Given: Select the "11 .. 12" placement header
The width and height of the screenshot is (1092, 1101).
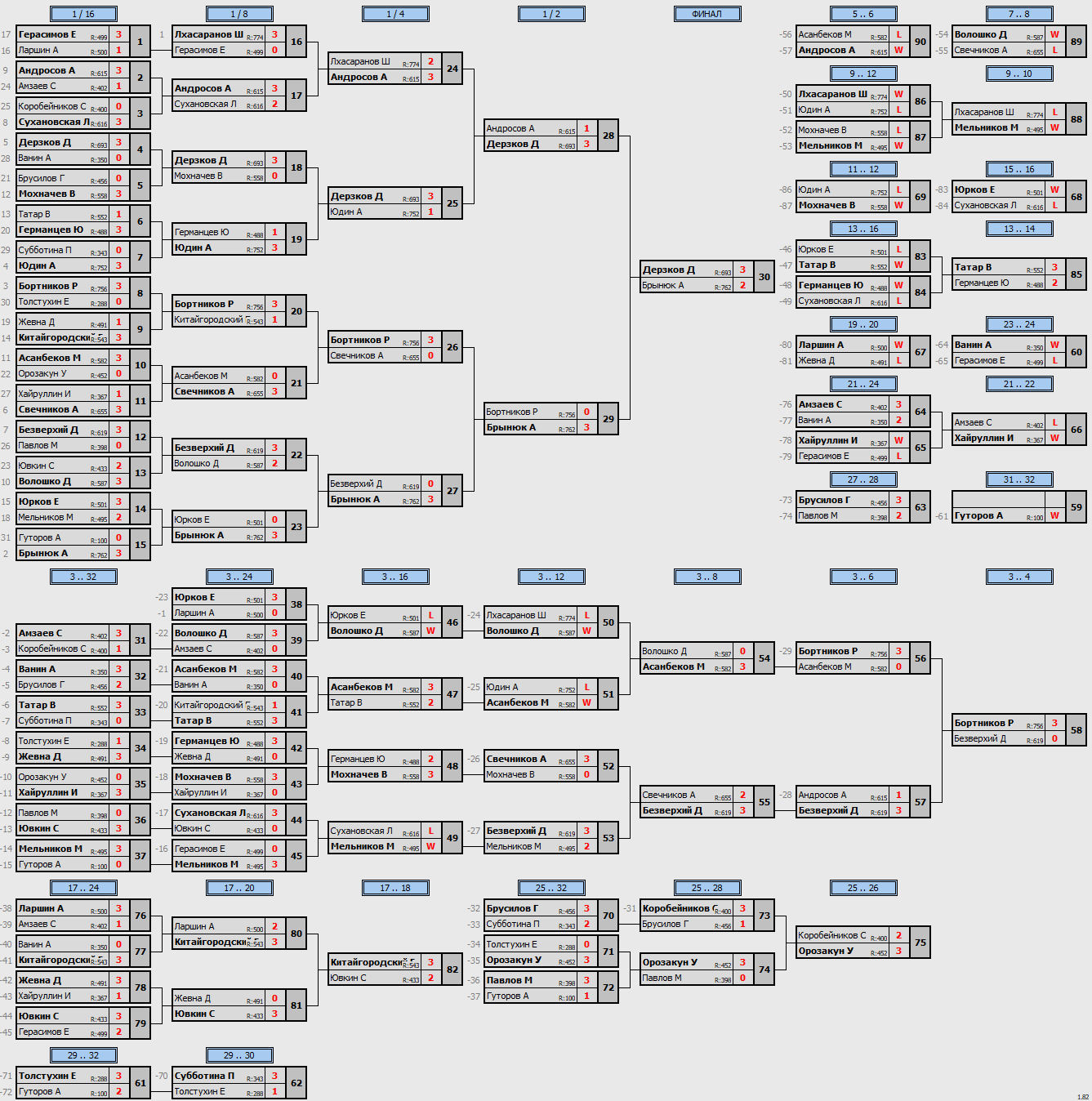Looking at the screenshot, I should coord(863,169).
